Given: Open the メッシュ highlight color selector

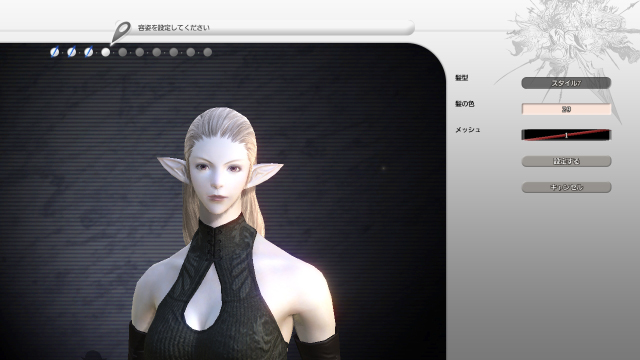Looking at the screenshot, I should 566,135.
